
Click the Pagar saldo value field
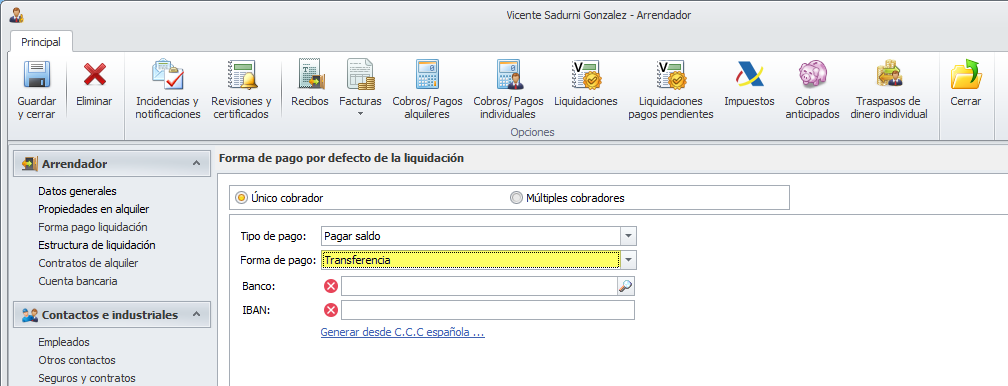(471, 236)
